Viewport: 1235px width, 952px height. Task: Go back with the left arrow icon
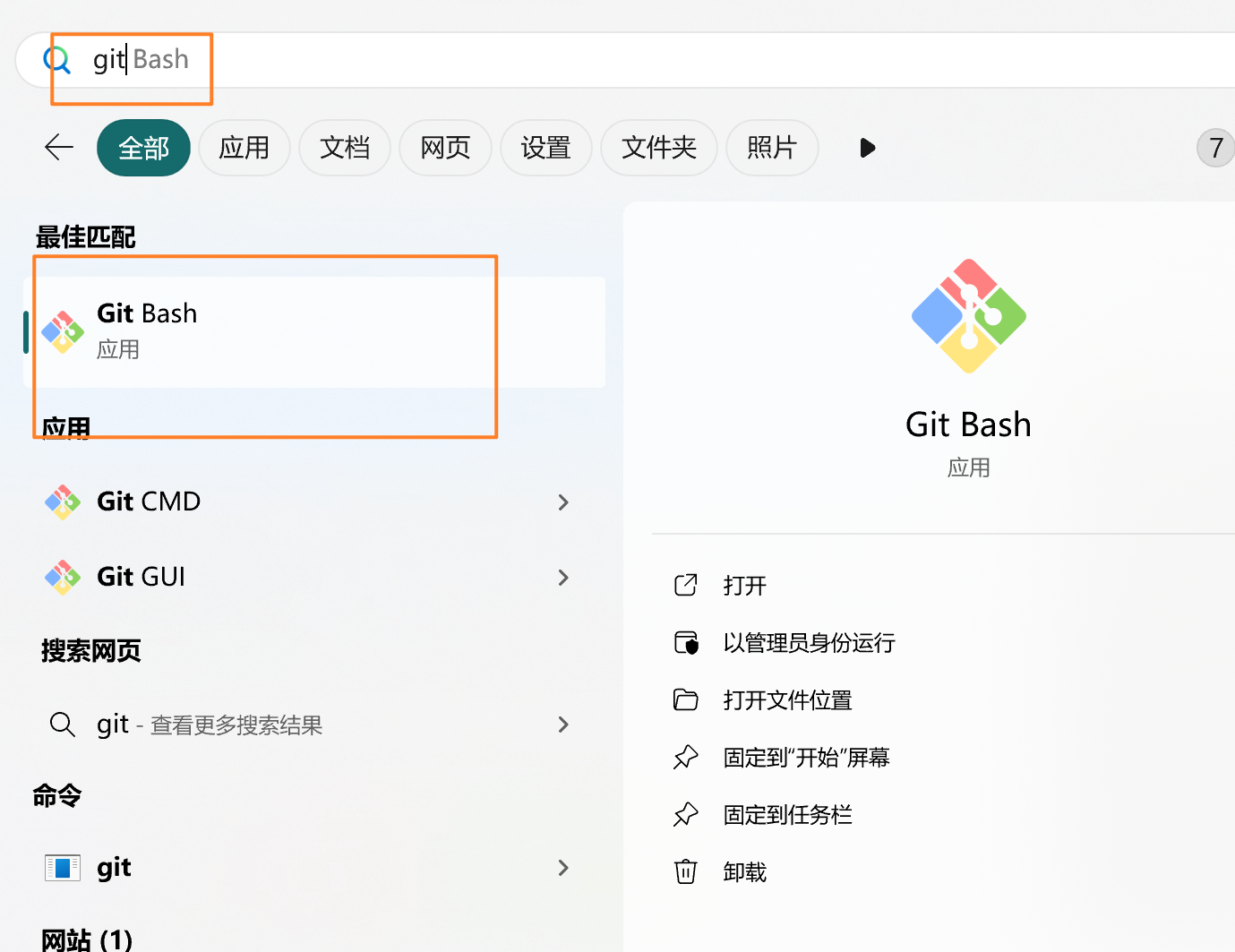[x=59, y=147]
